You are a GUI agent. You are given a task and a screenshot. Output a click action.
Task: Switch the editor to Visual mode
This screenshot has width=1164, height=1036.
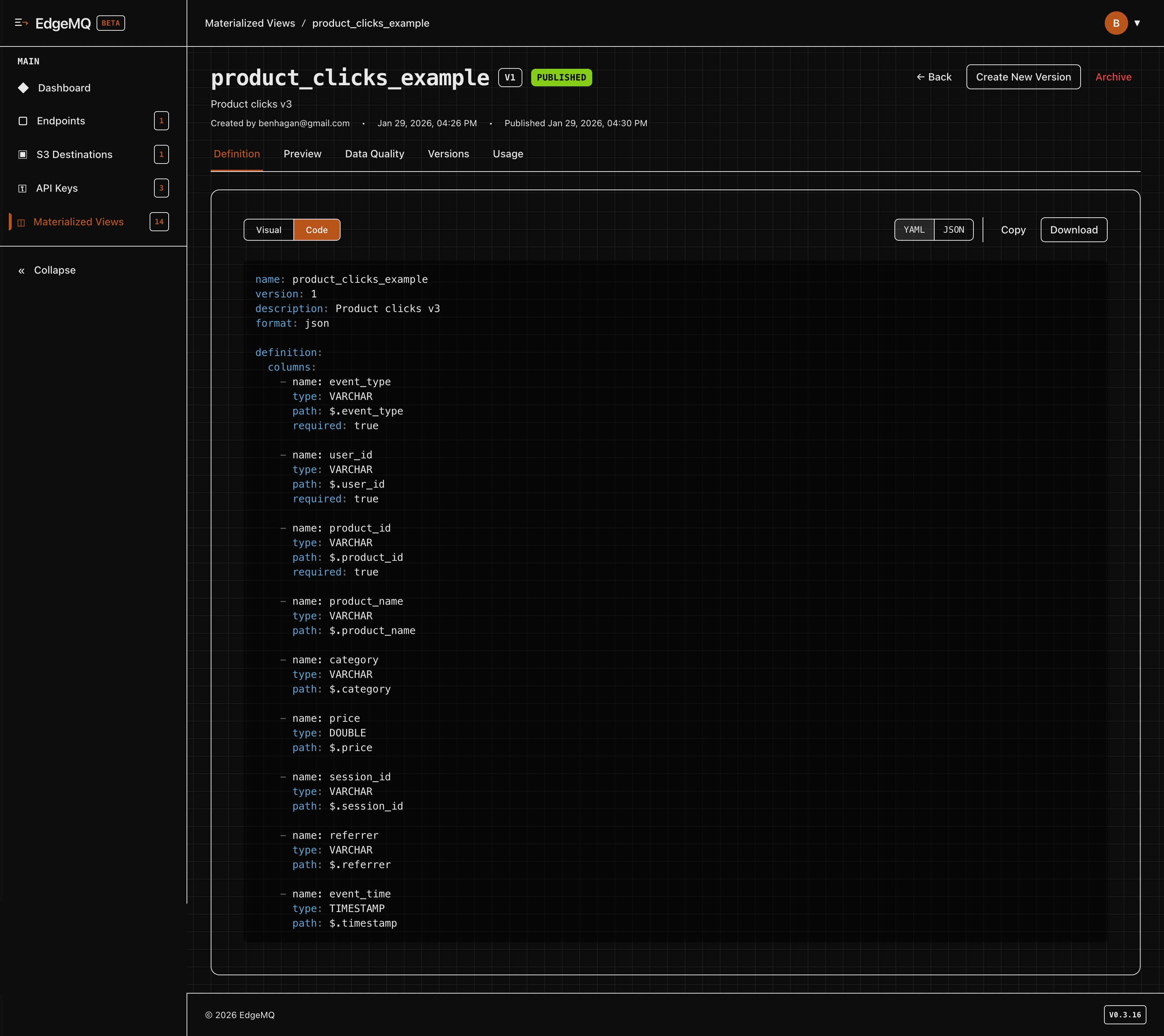pyautogui.click(x=268, y=229)
